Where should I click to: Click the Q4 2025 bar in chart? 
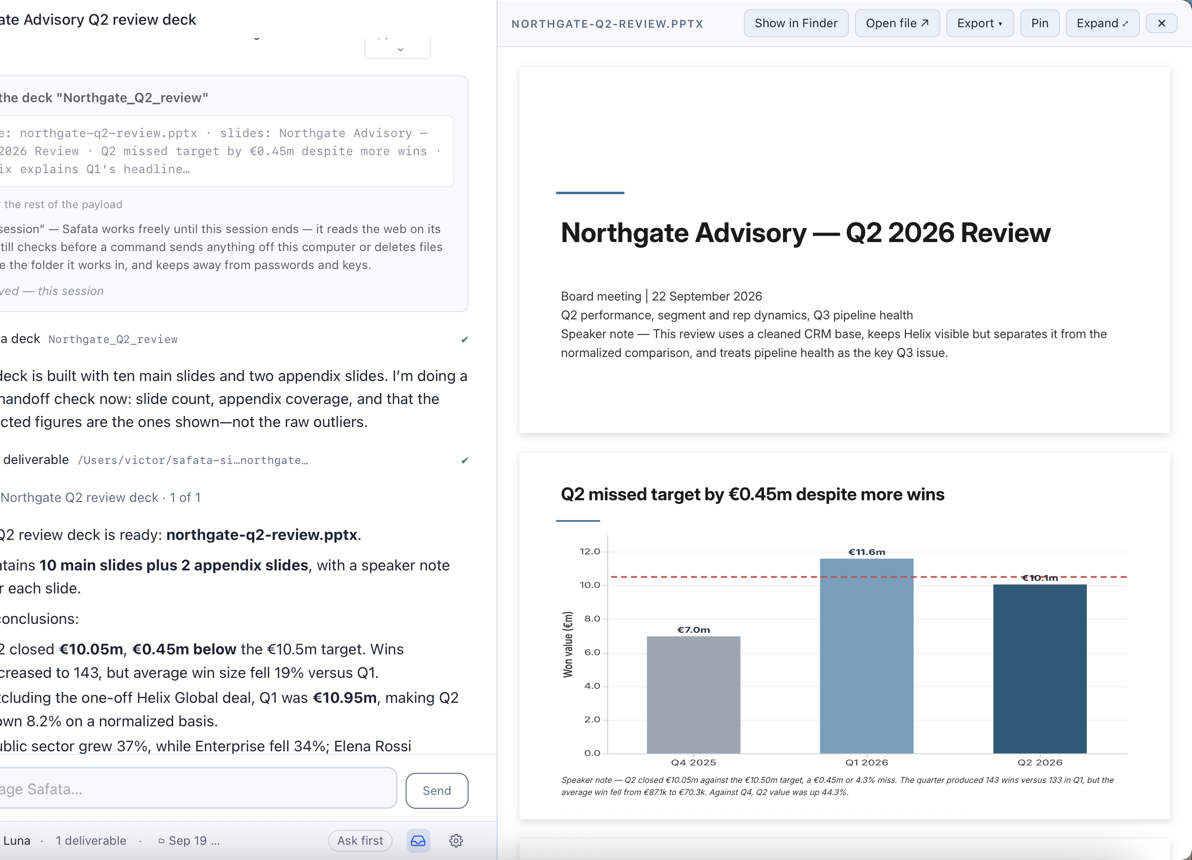pyautogui.click(x=693, y=694)
